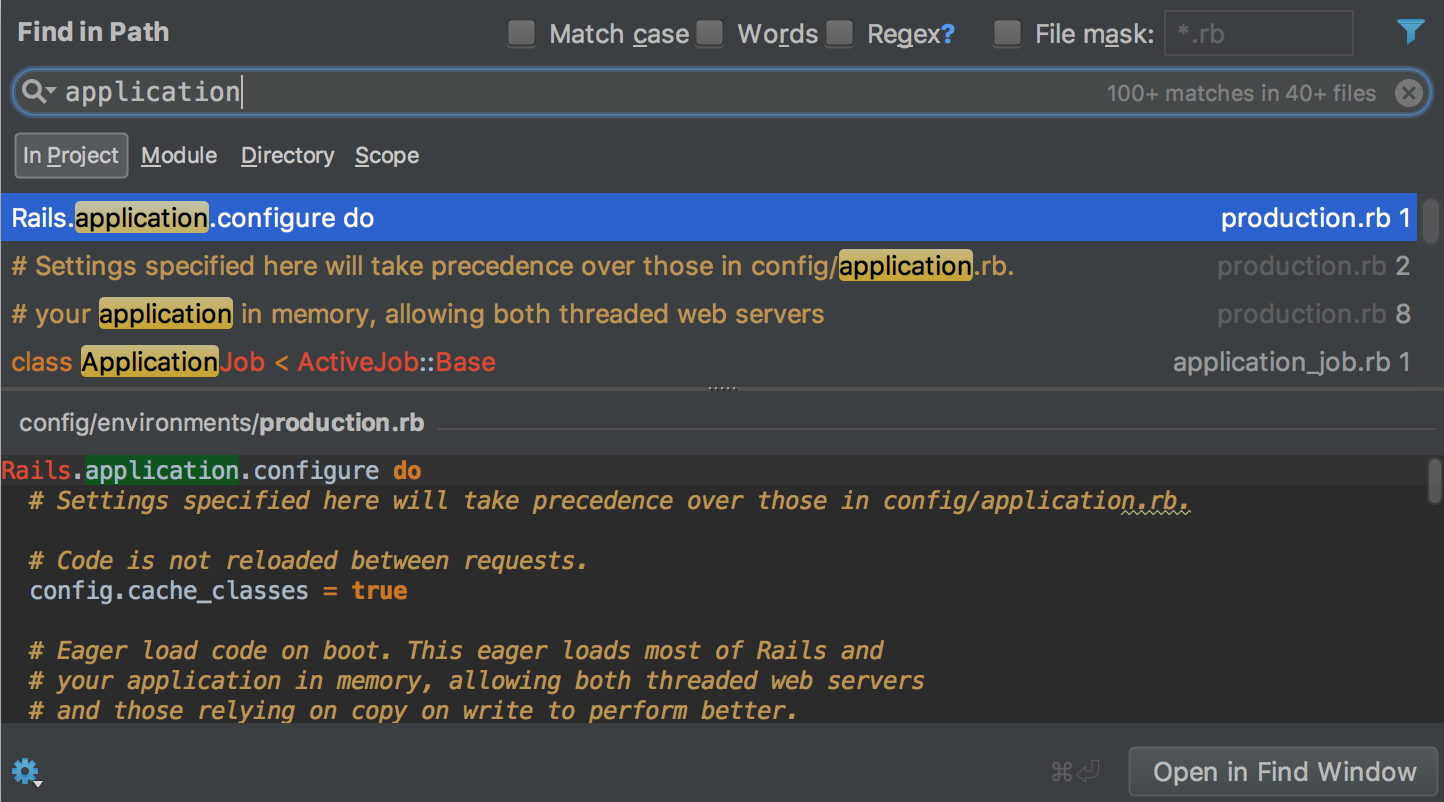Click comment Eager load code on boot
1444x802 pixels.
coord(456,650)
